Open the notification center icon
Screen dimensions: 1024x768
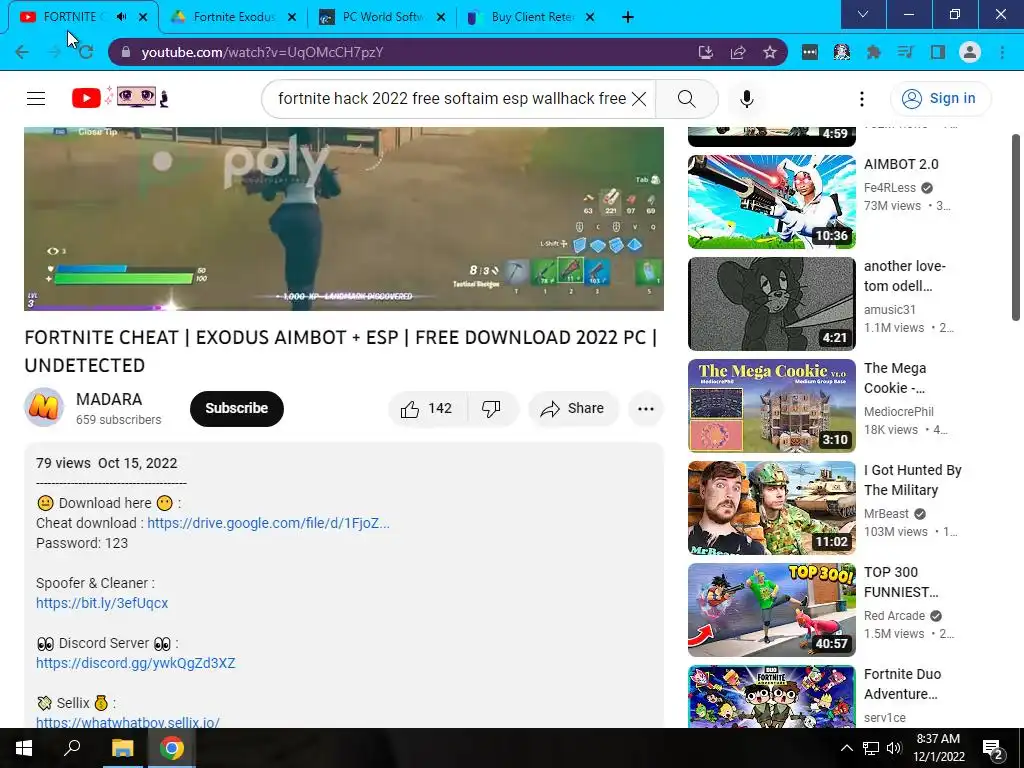click(x=993, y=749)
